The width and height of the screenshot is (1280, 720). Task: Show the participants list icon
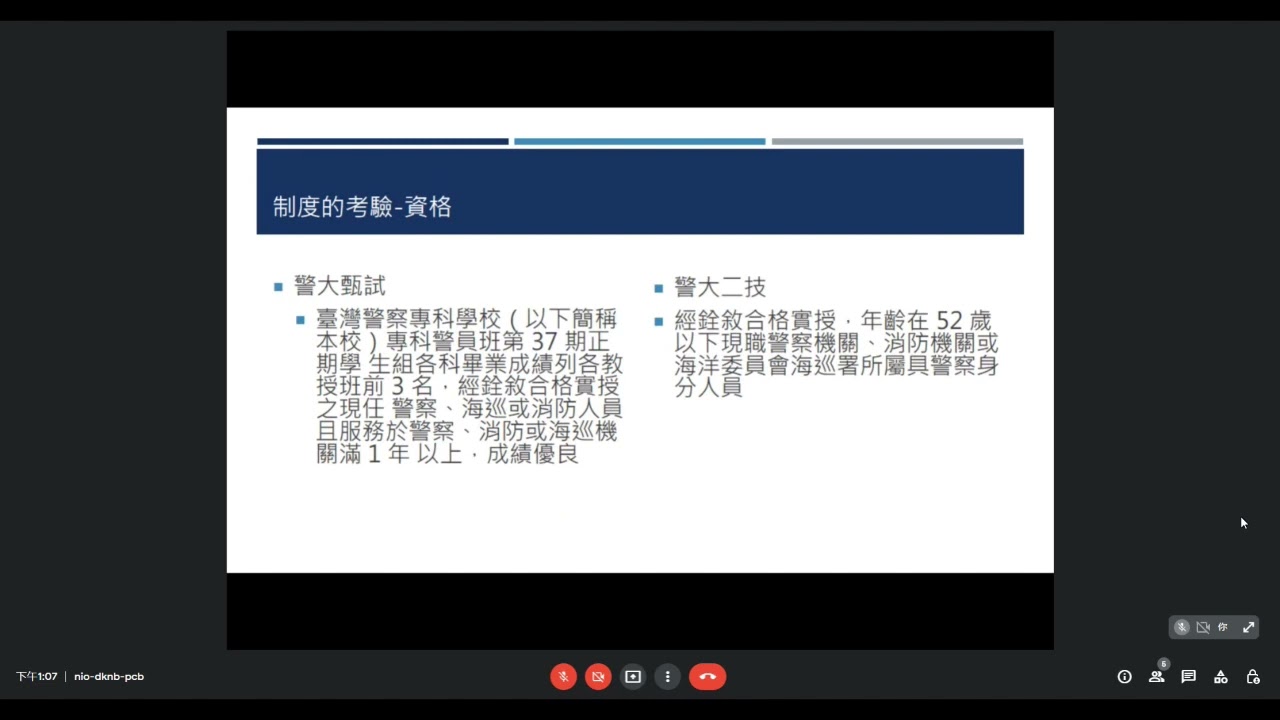click(1156, 677)
